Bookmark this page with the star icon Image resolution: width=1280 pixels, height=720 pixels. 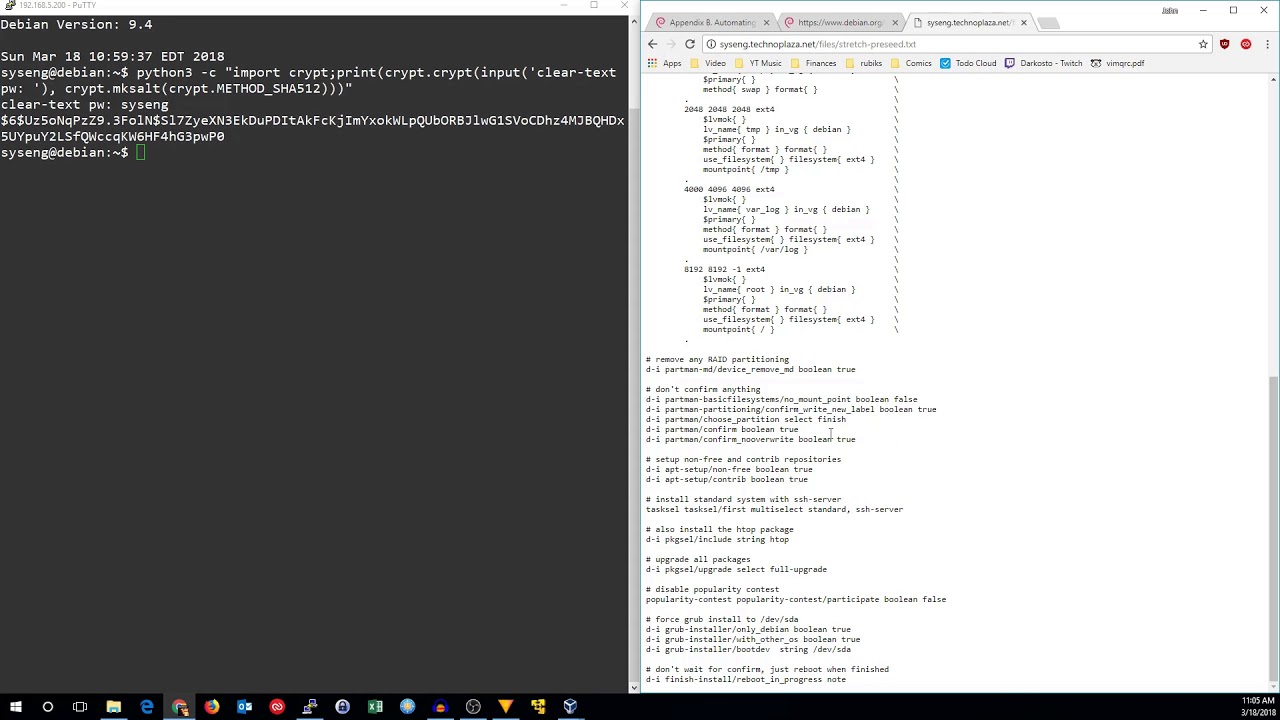tap(1203, 44)
